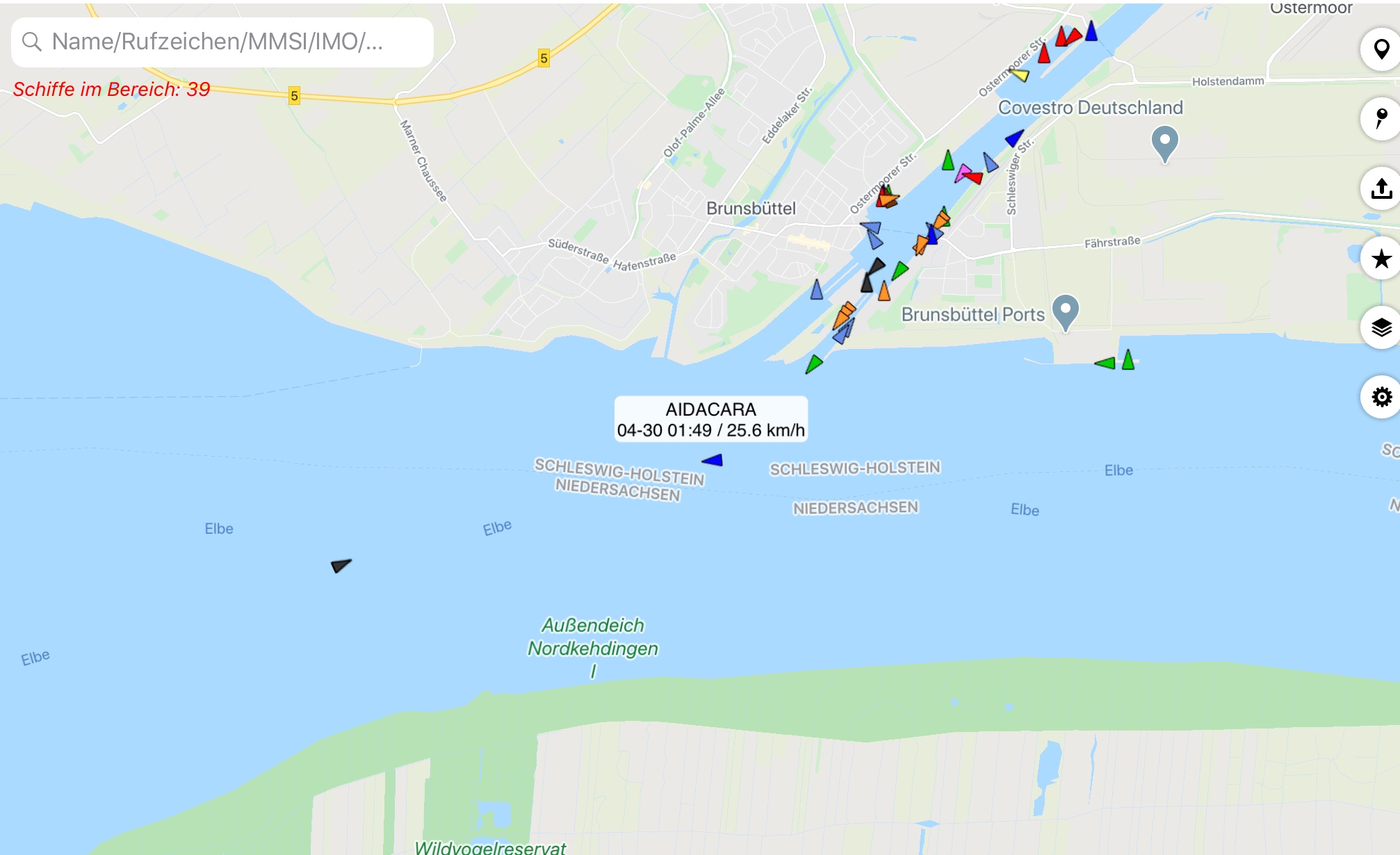
Task: Click the AIDACARA info label
Action: click(x=710, y=419)
